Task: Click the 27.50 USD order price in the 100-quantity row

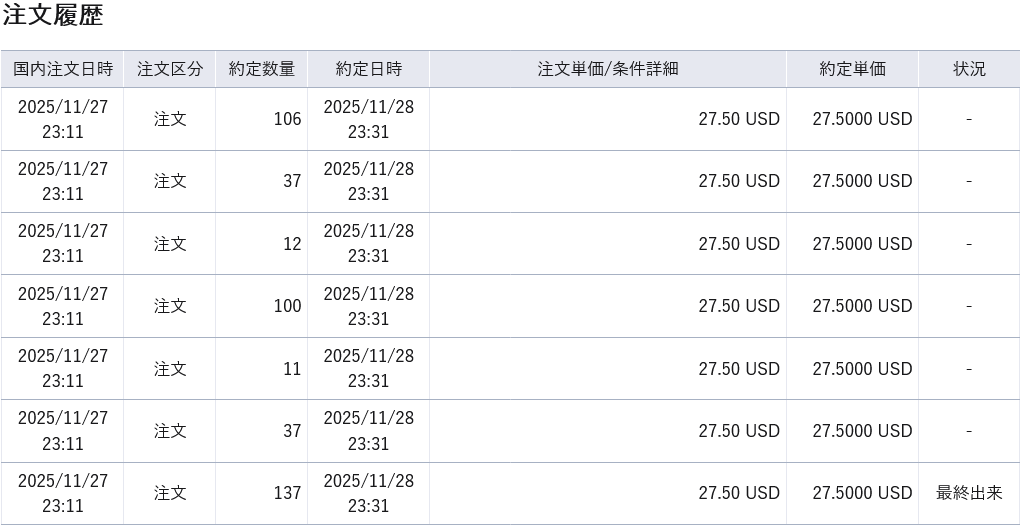Action: point(738,306)
